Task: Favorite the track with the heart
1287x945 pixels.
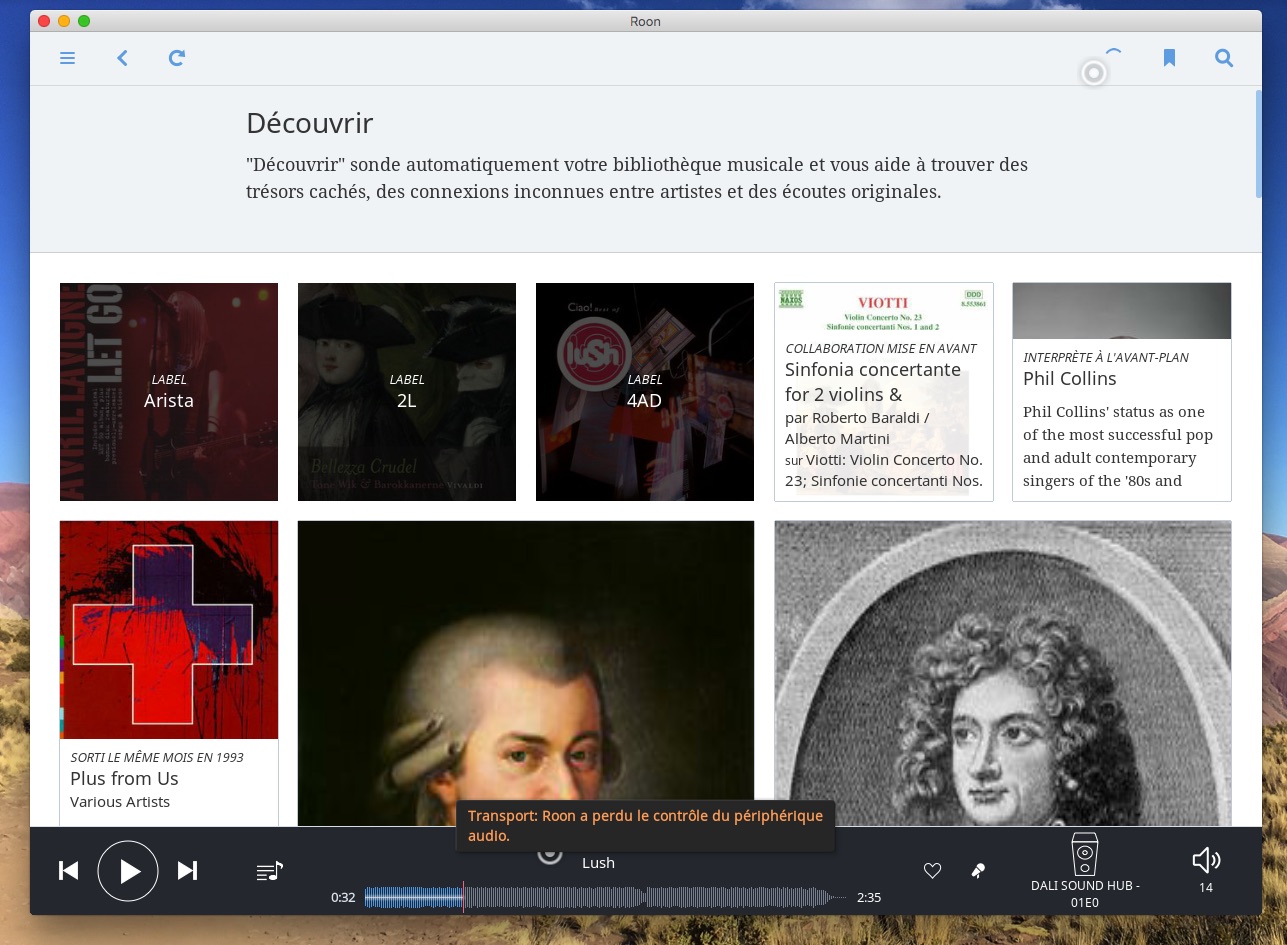Action: [x=932, y=871]
